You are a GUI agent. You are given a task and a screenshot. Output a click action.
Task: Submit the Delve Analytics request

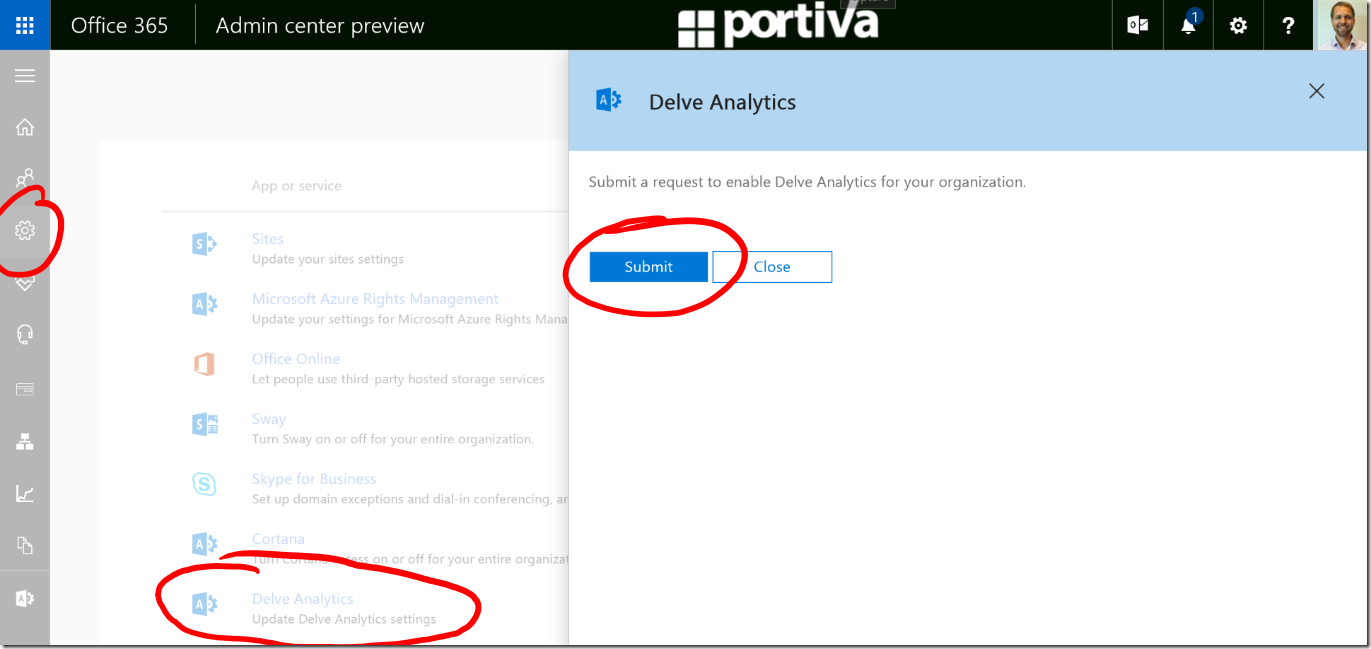click(649, 267)
